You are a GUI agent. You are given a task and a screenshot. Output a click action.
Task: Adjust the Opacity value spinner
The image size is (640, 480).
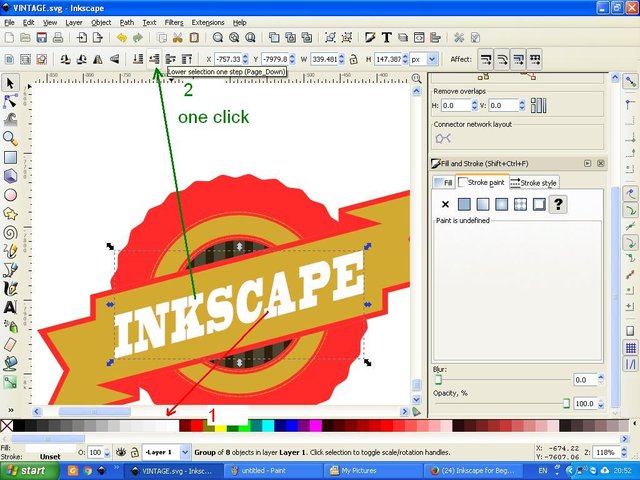click(x=601, y=404)
